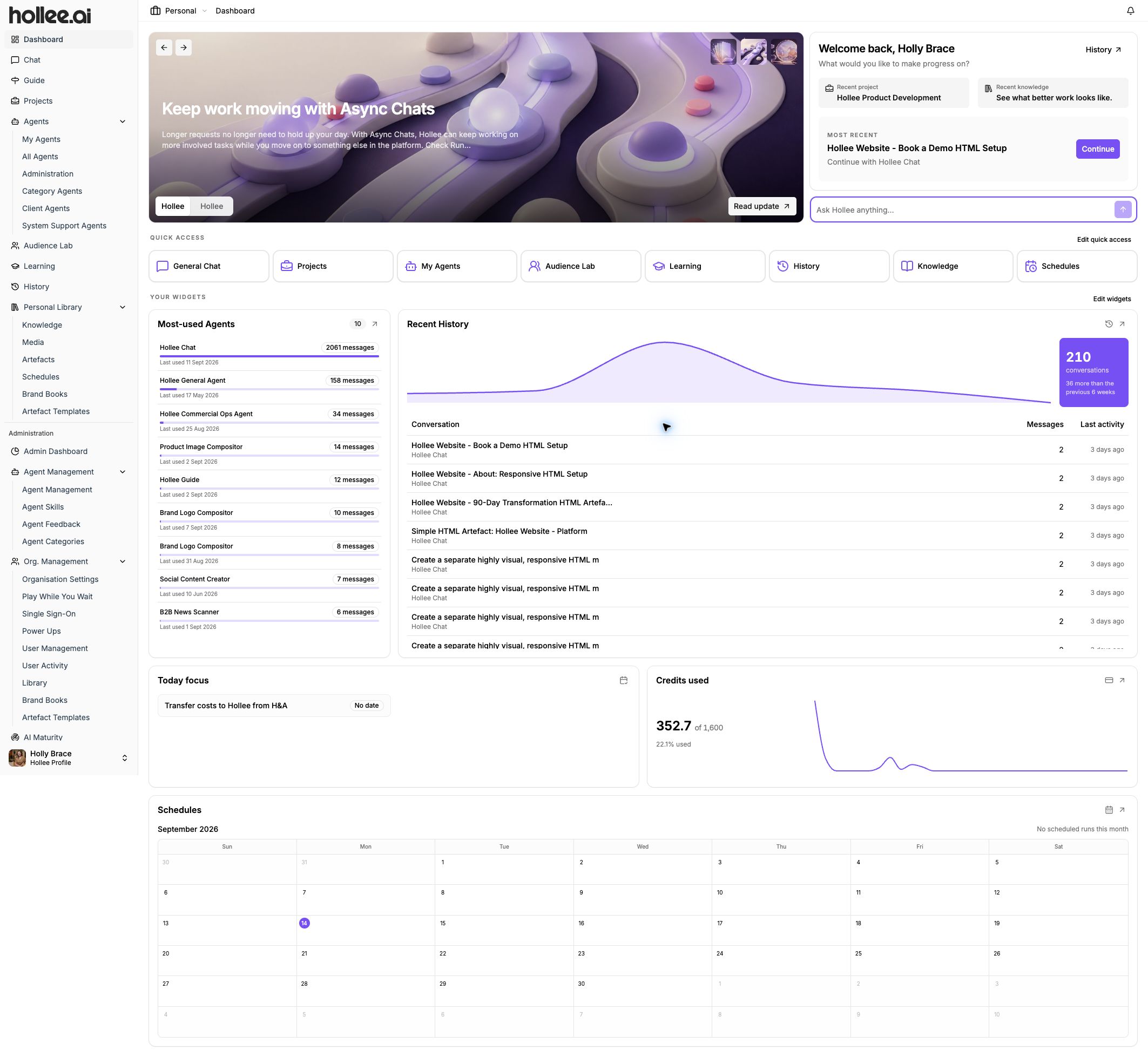
Task: Select September 14 in Schedules calendar
Action: (x=305, y=923)
